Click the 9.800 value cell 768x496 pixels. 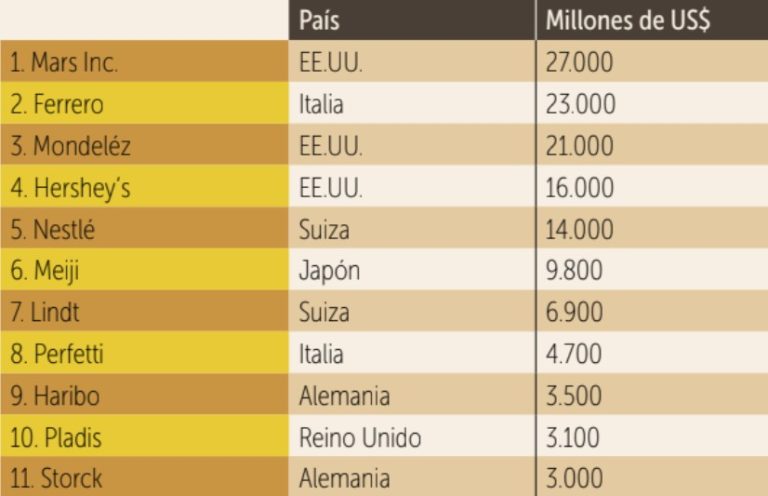[x=574, y=271]
